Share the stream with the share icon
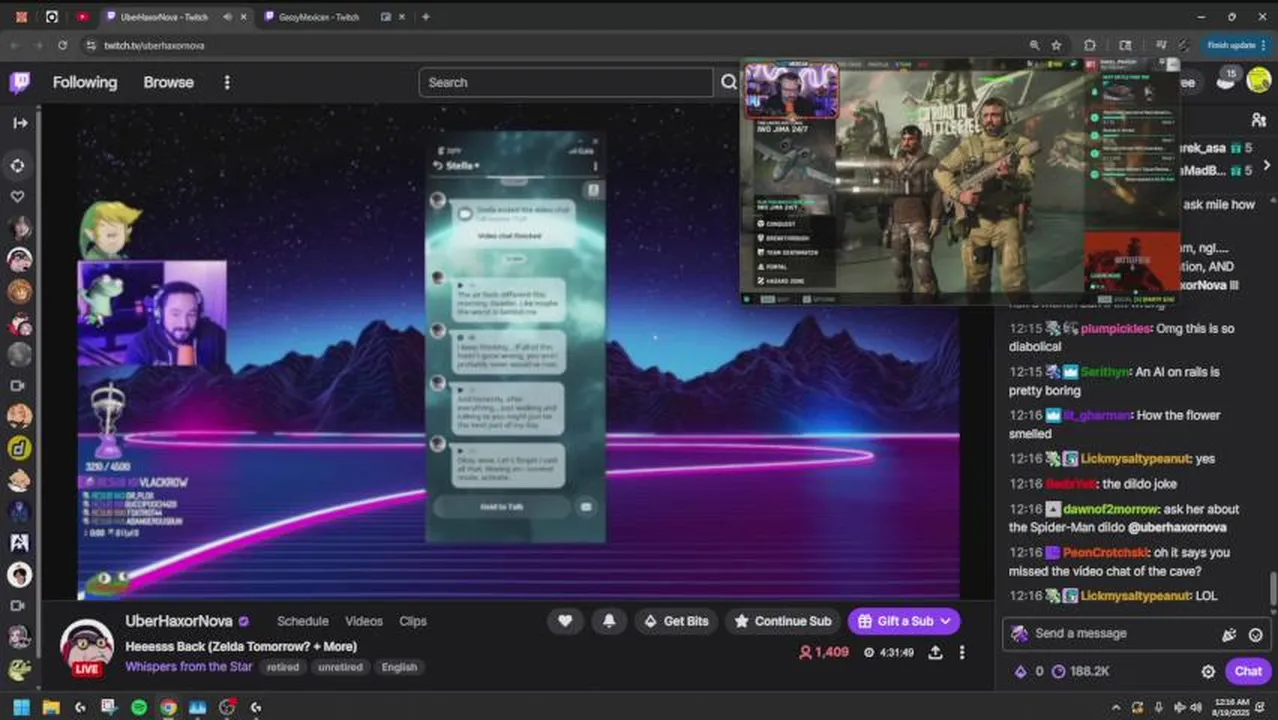This screenshot has width=1278, height=720. point(935,652)
